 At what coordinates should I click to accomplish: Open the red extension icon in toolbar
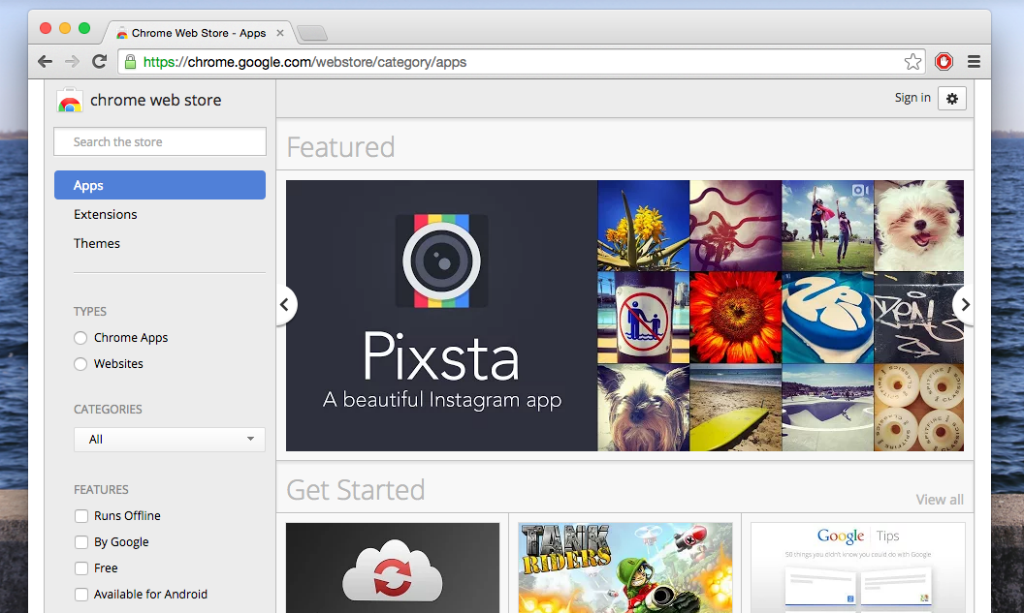(x=944, y=62)
